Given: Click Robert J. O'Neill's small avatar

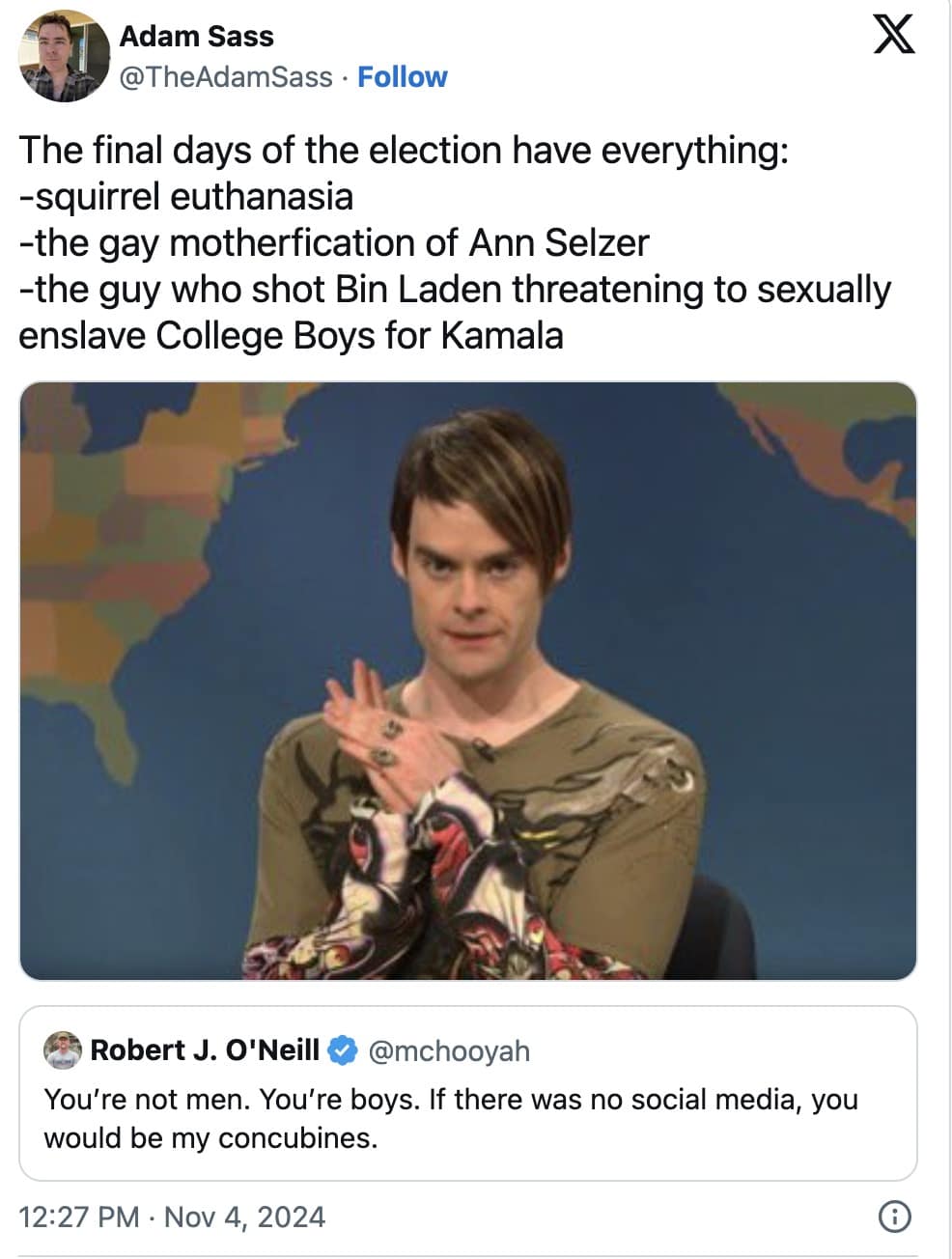Looking at the screenshot, I should tap(65, 1050).
